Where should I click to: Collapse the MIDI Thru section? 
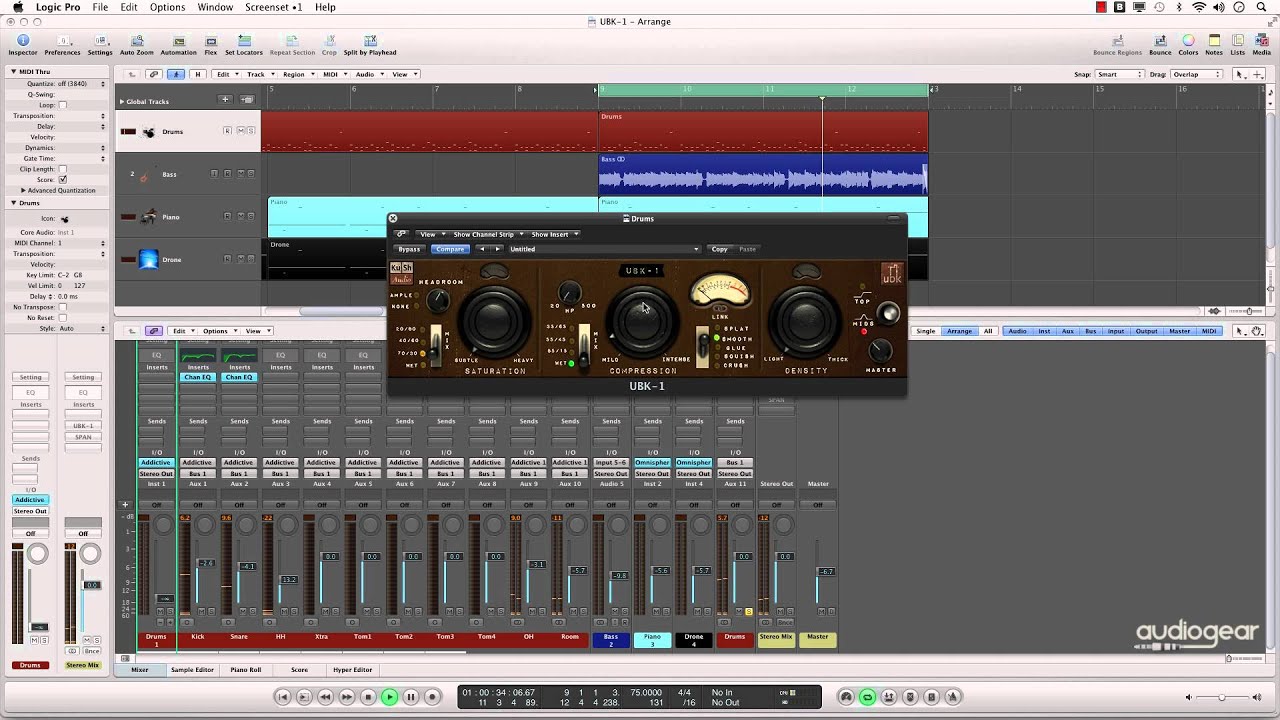pos(14,71)
